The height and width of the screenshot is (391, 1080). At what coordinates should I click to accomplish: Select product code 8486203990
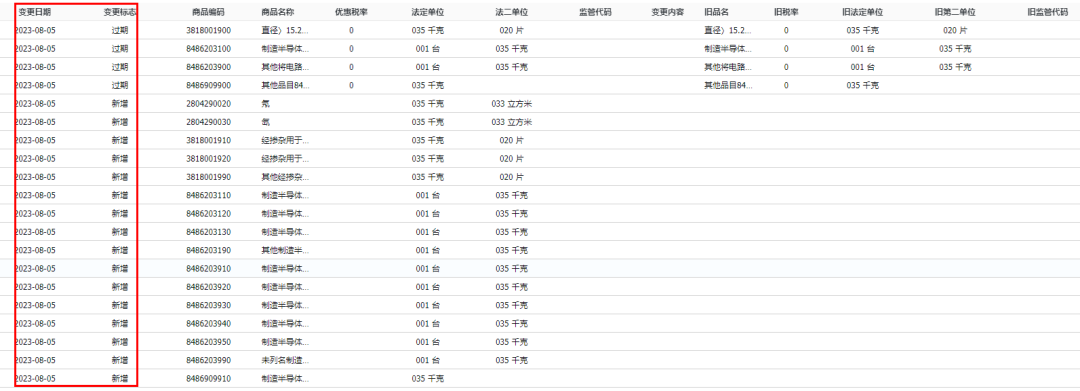pos(209,360)
